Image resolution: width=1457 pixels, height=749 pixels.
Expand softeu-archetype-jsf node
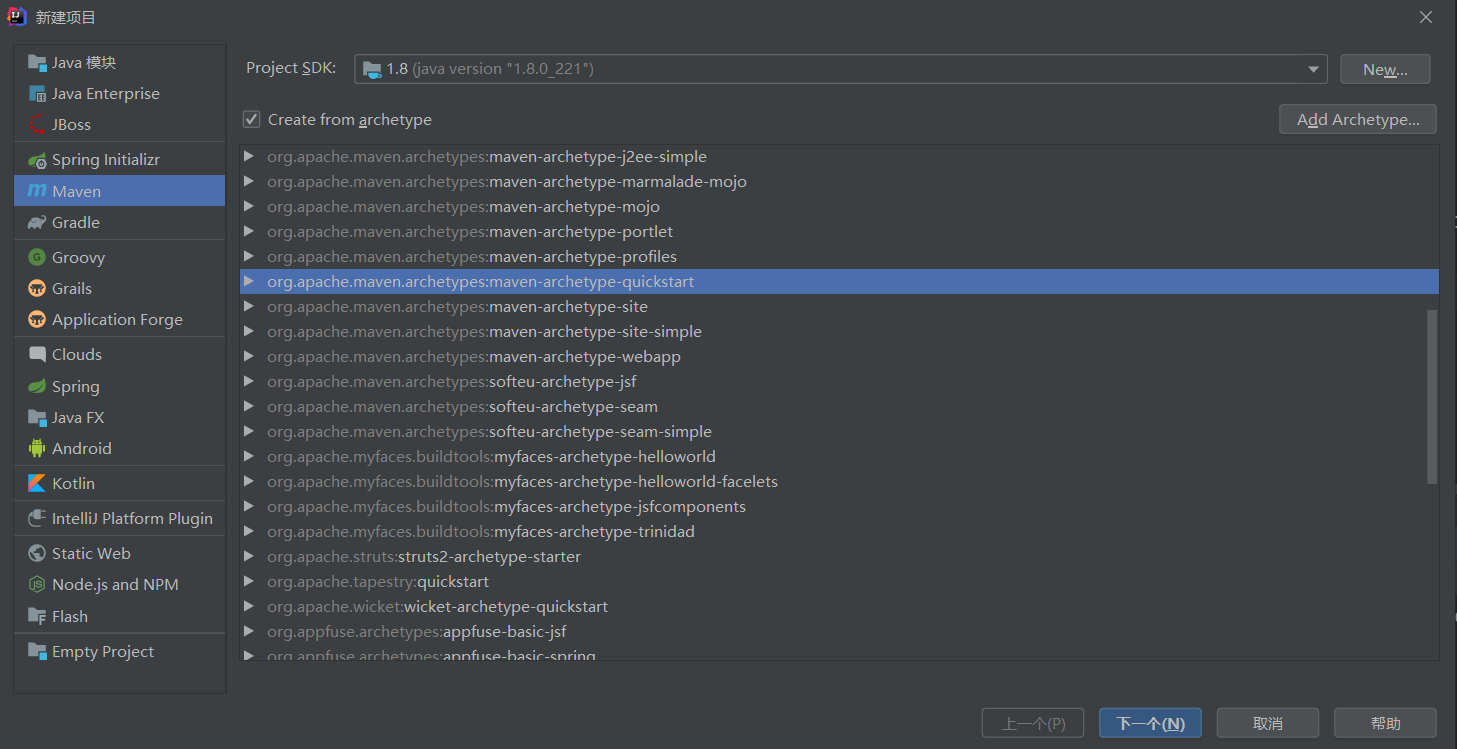click(x=249, y=382)
